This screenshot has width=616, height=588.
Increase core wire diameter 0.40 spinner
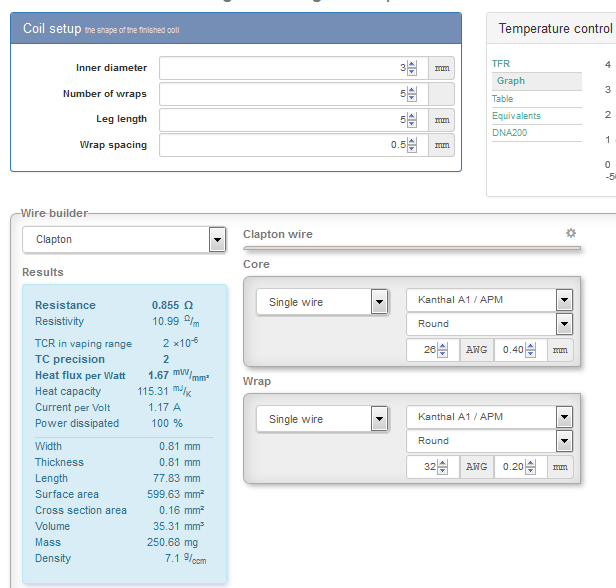click(530, 346)
